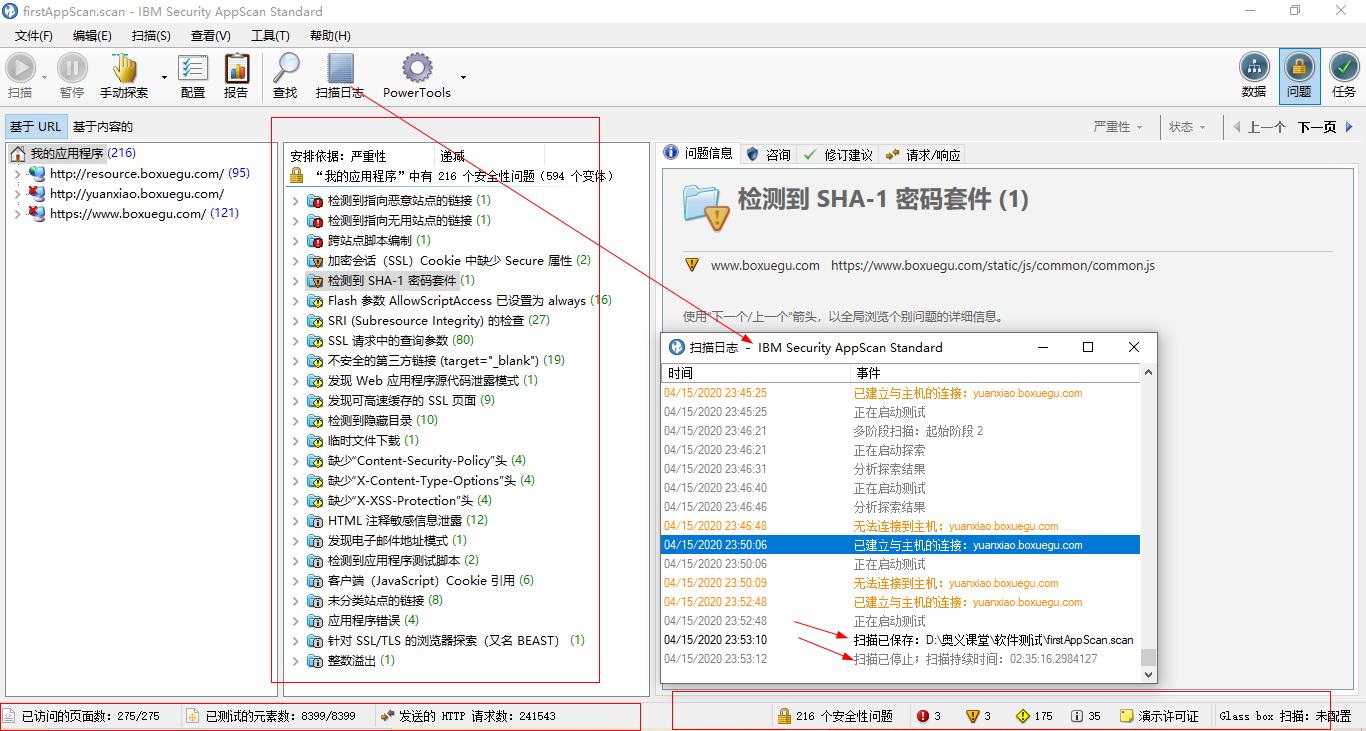Click the folder icon of 跨站点脚本编制
1366x731 pixels.
[315, 241]
